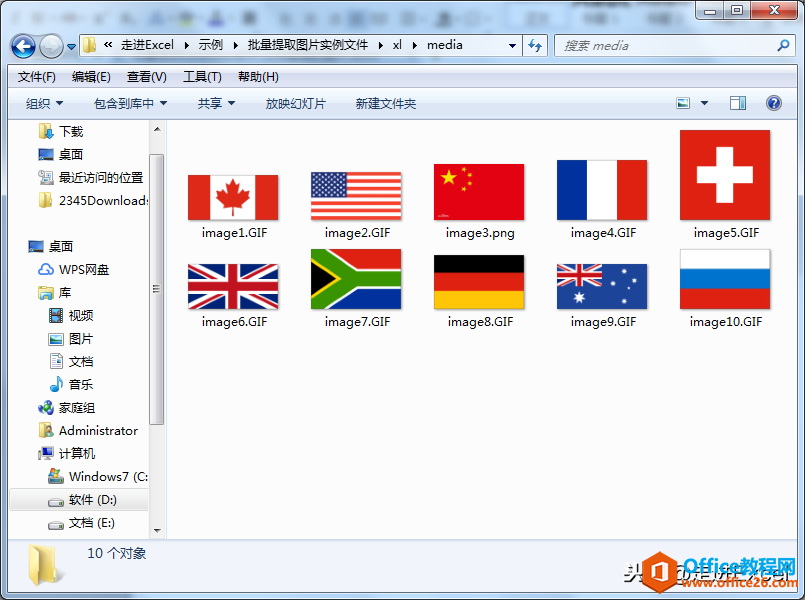The width and height of the screenshot is (805, 600).
Task: Click the 新建文件夹 button
Action: coord(386,104)
